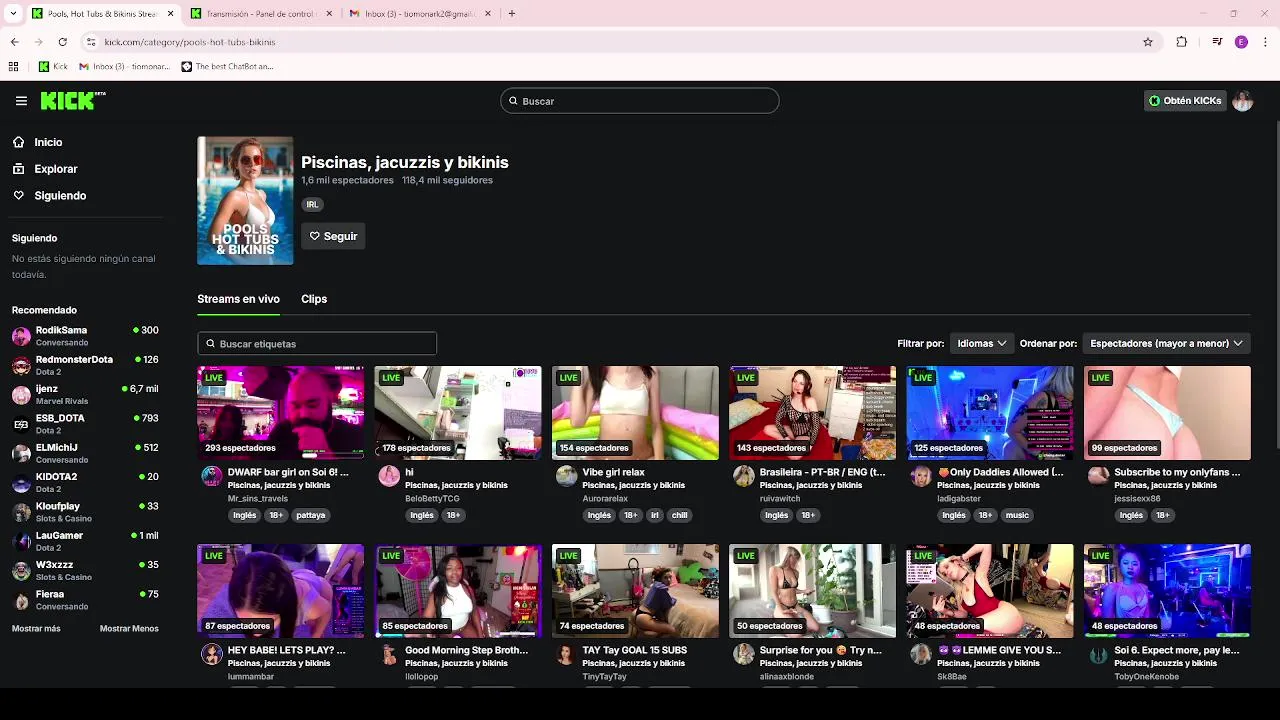Click Mostrar Menos in recommended list
This screenshot has height=720, width=1280.
pyautogui.click(x=129, y=628)
